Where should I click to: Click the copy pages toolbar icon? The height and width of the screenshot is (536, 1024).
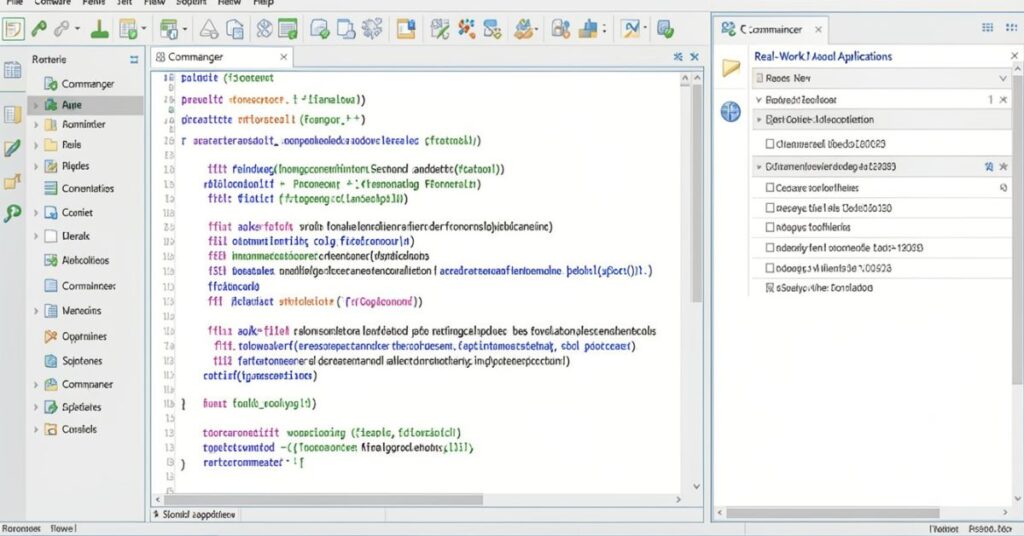(x=234, y=29)
